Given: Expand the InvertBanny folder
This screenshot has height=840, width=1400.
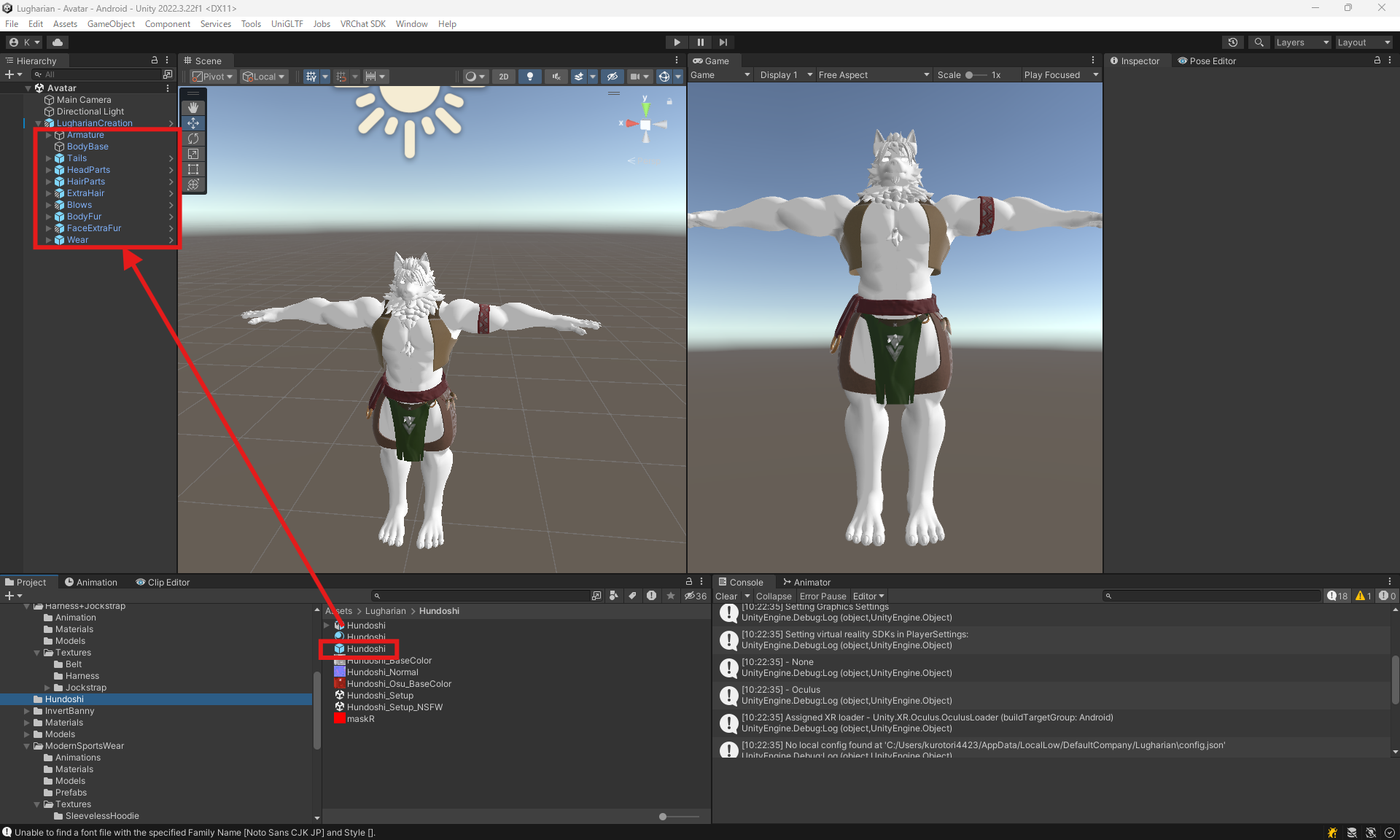Looking at the screenshot, I should pyautogui.click(x=27, y=711).
